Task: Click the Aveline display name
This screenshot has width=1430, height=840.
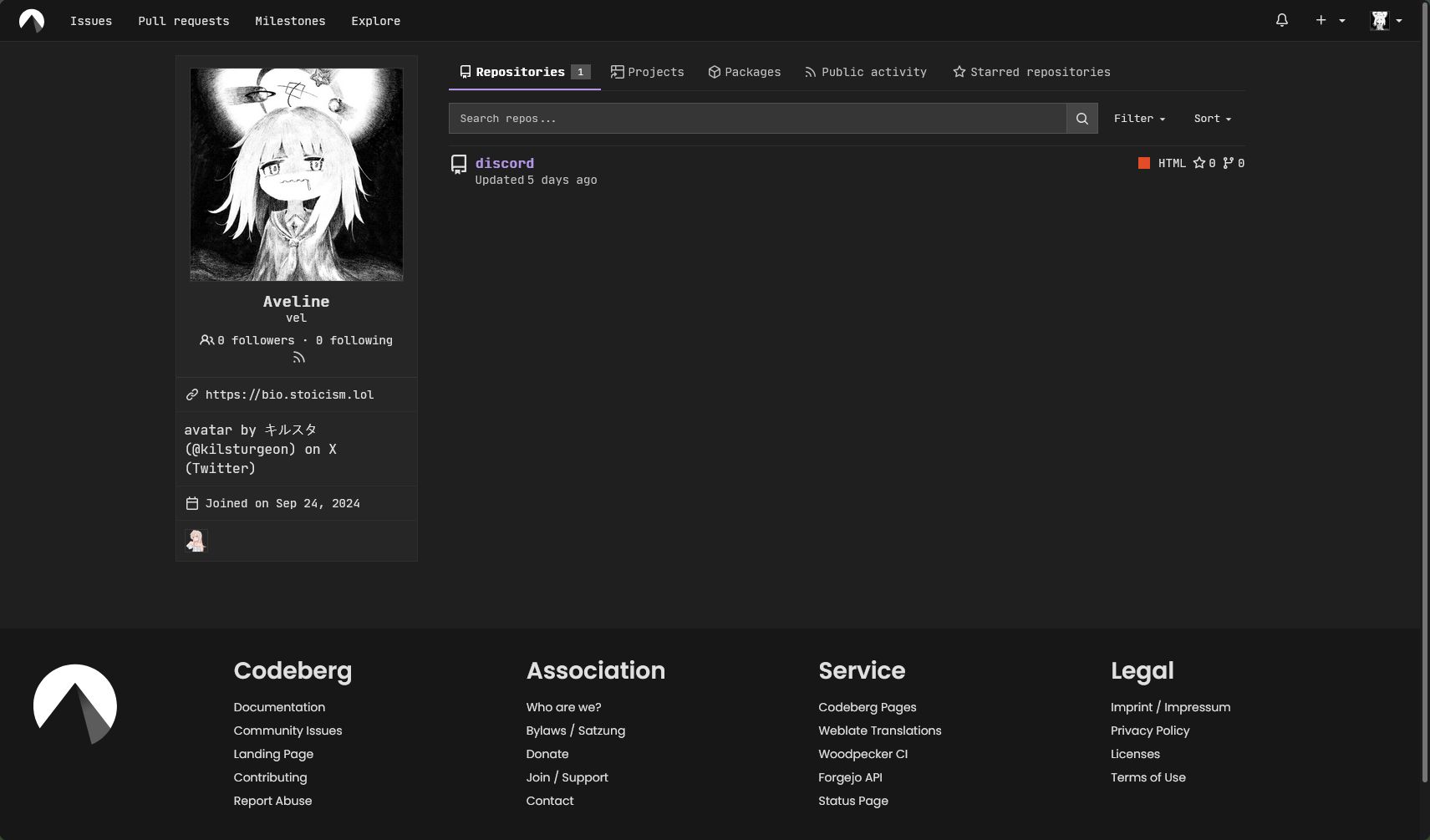Action: (297, 301)
